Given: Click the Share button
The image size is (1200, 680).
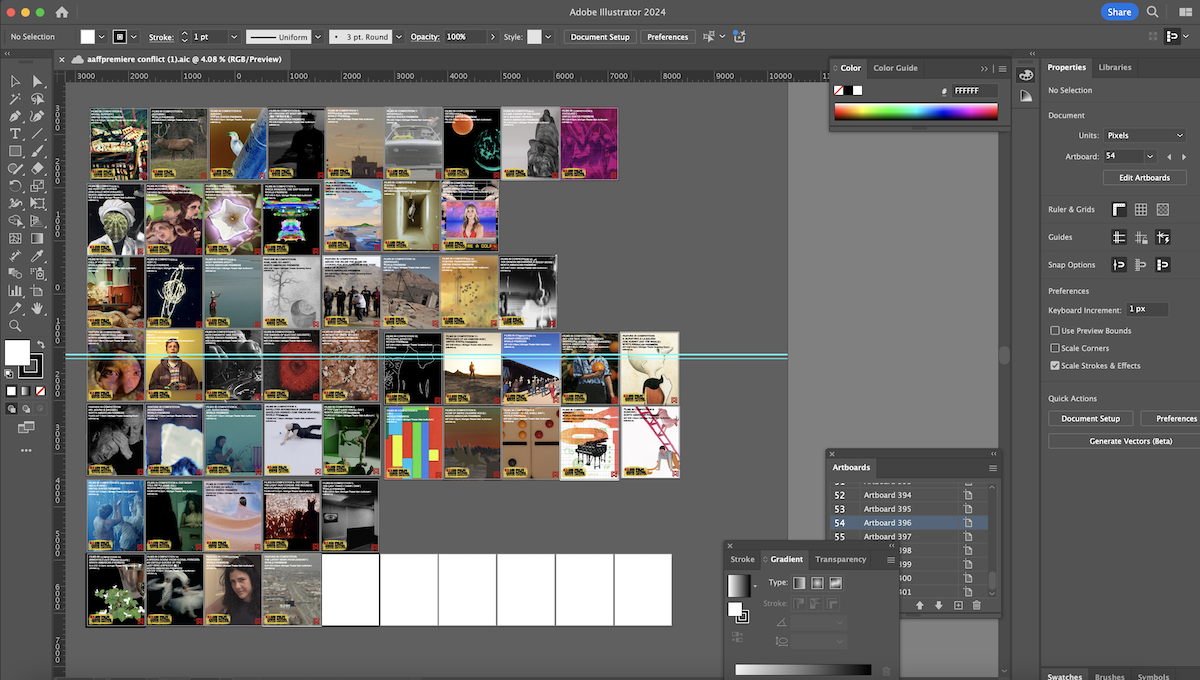Looking at the screenshot, I should 1119,12.
